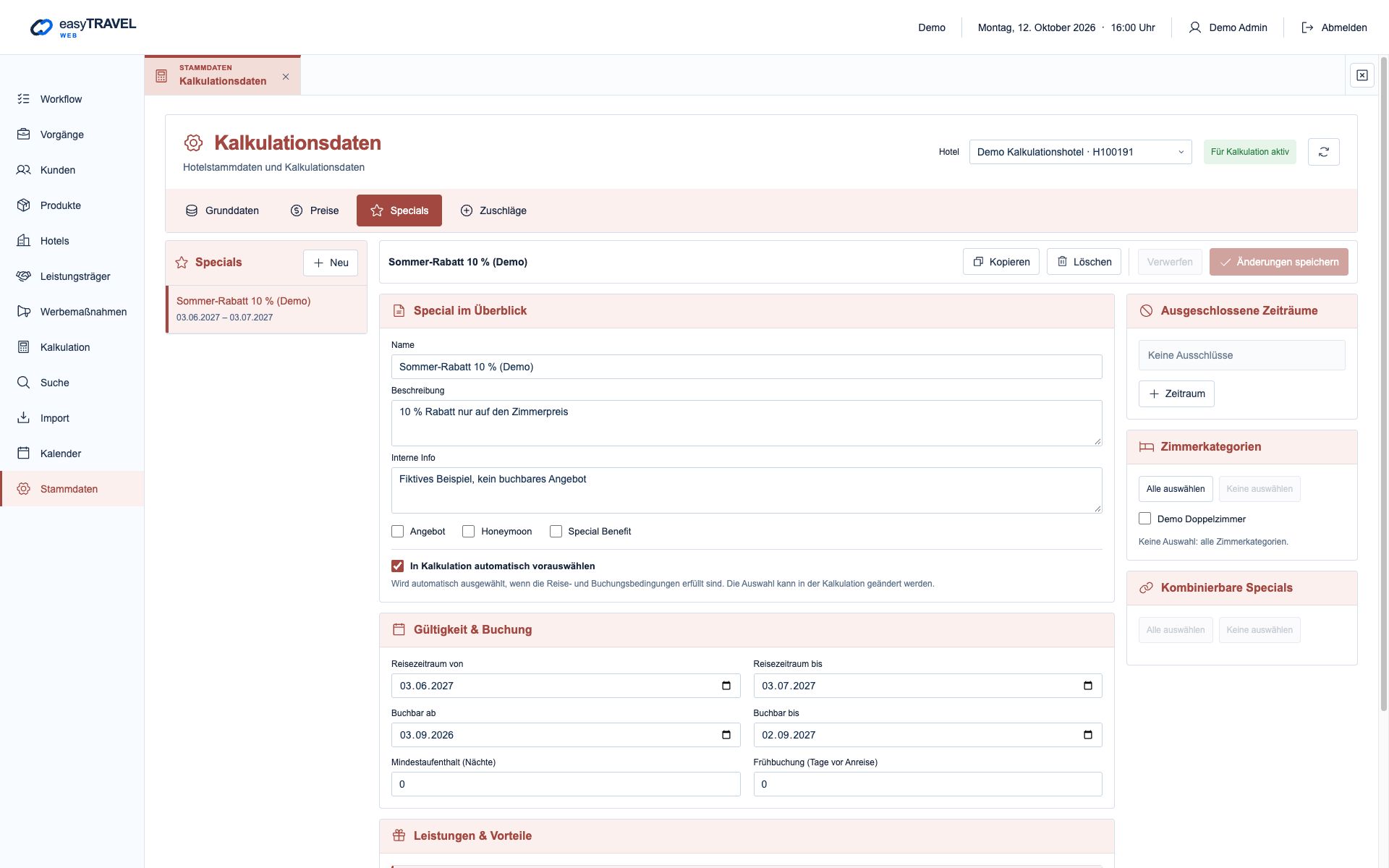Click the Abmelden logout icon
1389x868 pixels.
[1307, 27]
